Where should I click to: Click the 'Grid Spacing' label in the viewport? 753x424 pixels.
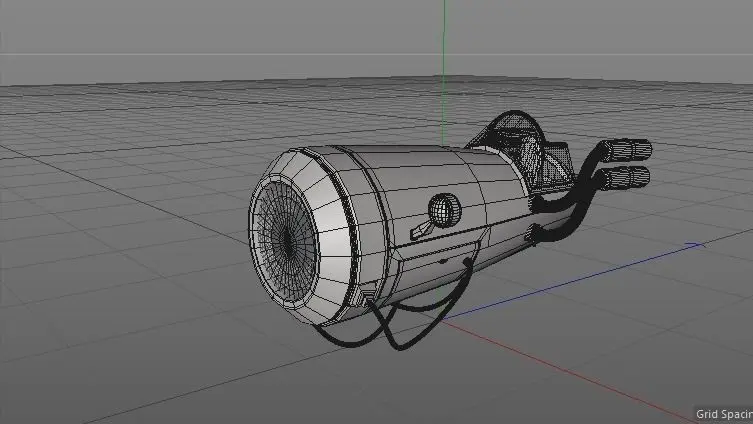point(724,414)
